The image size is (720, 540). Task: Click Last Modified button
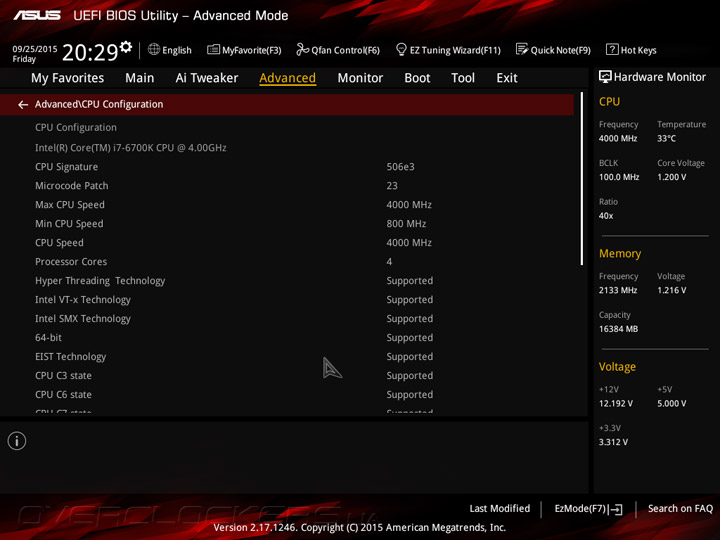click(500, 508)
